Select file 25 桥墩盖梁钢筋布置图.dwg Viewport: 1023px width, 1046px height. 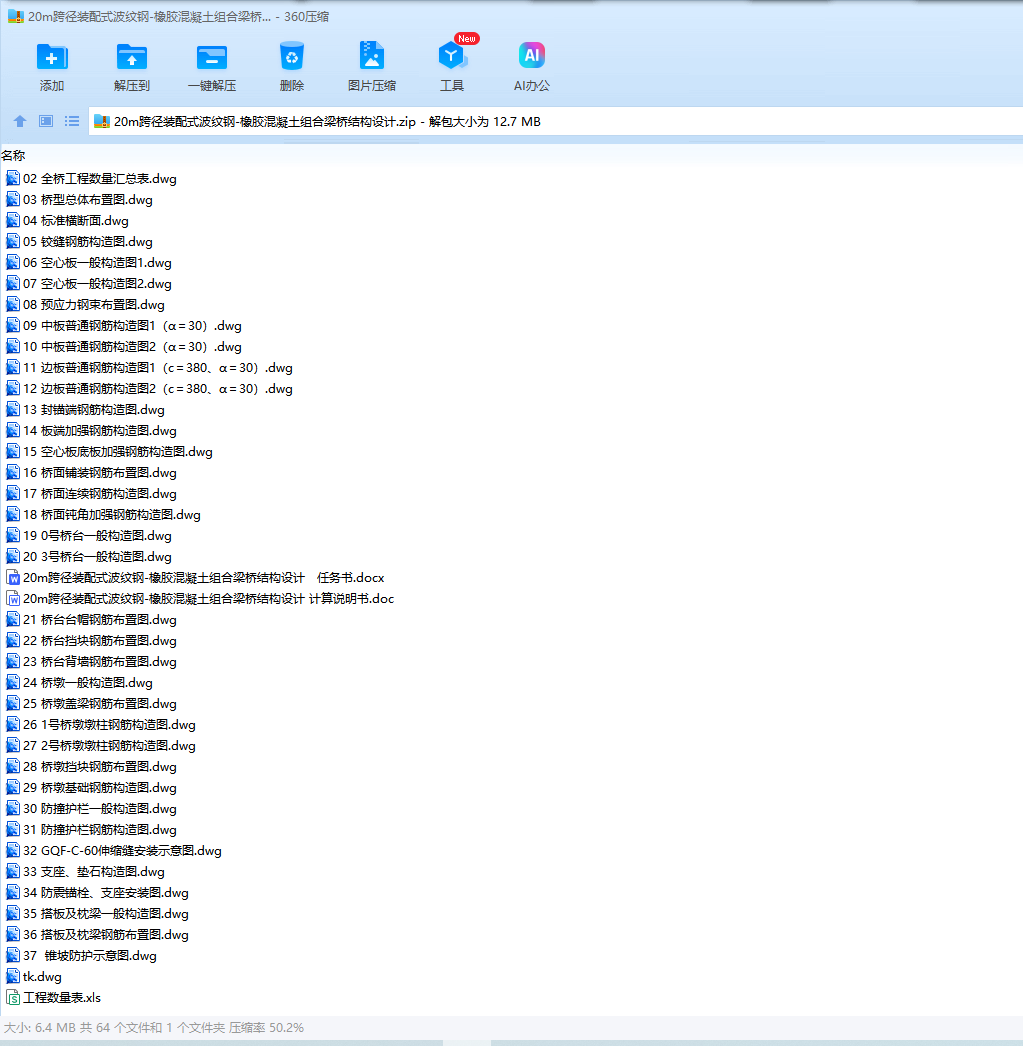coord(91,704)
